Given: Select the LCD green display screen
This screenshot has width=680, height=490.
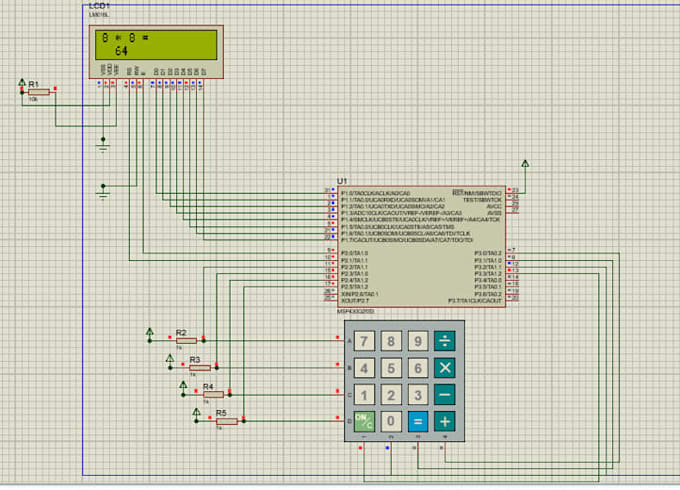Looking at the screenshot, I should click(156, 45).
